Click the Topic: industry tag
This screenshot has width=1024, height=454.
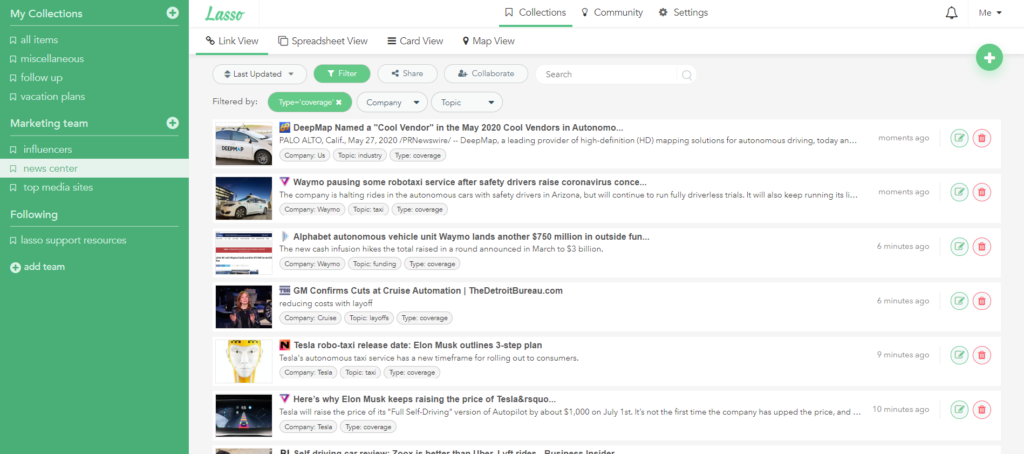[360, 155]
